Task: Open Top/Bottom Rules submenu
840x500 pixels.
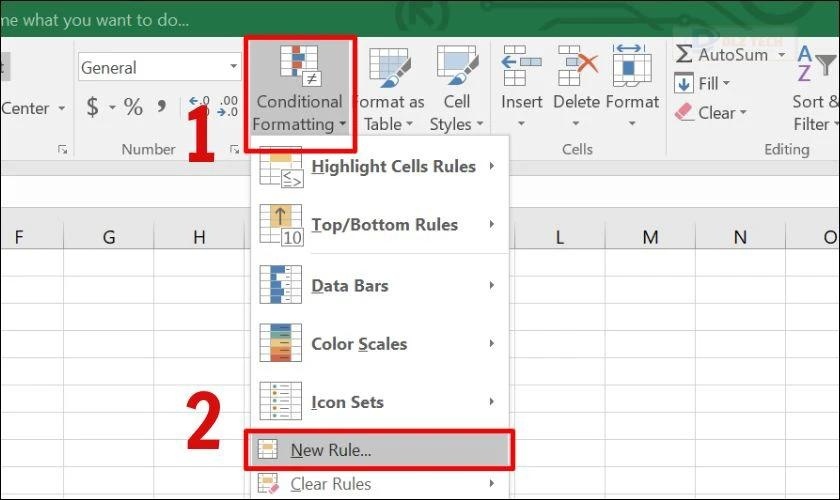Action: point(380,225)
